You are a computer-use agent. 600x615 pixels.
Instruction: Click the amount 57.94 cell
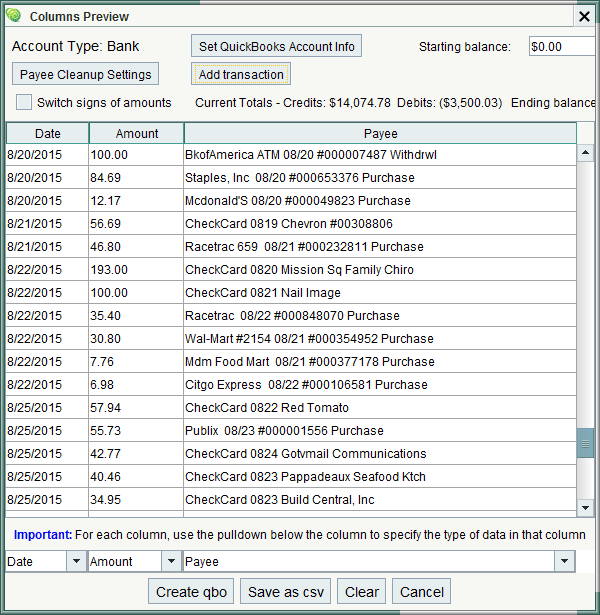[x=136, y=408]
